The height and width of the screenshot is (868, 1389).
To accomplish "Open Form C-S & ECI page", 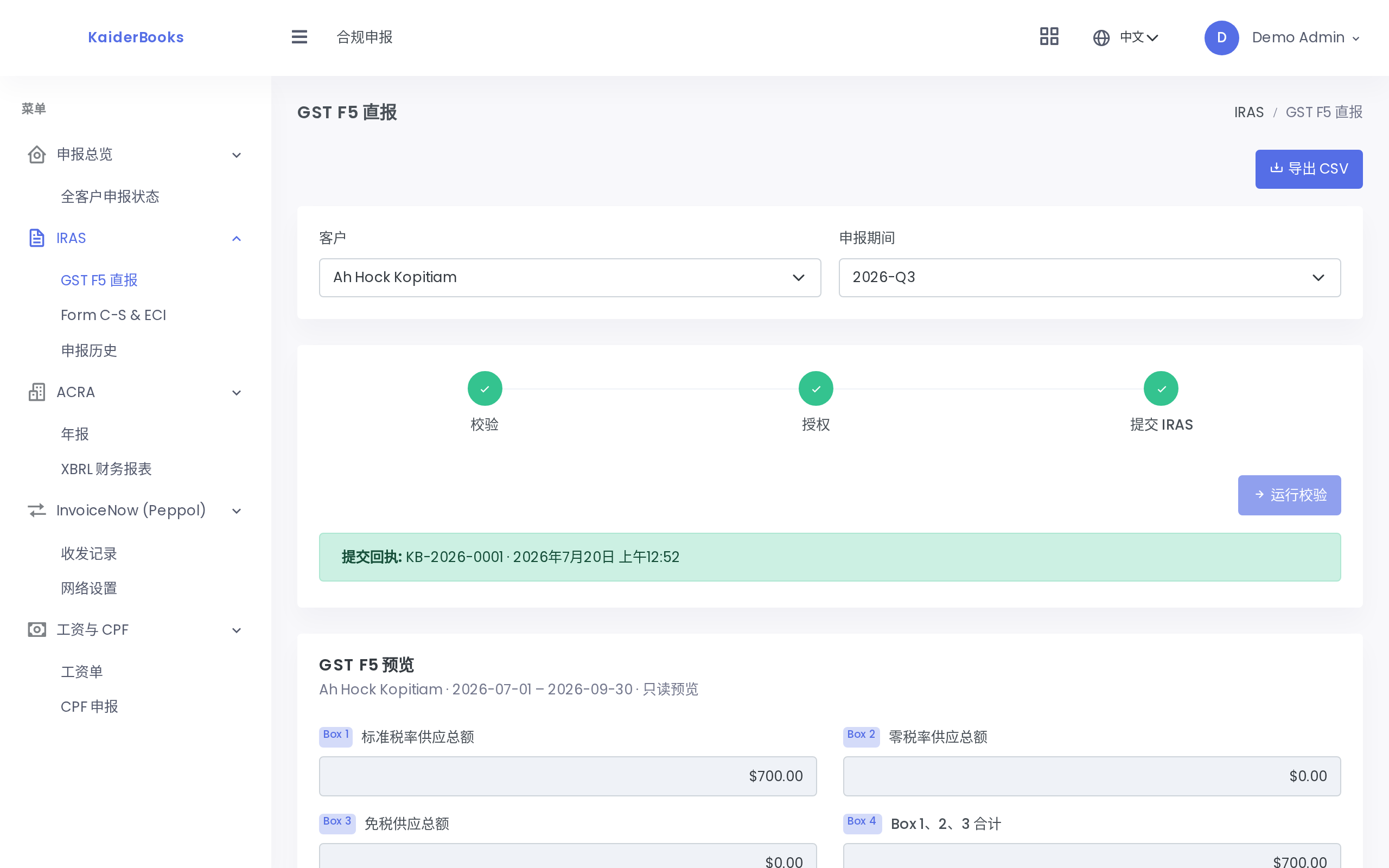I will [113, 315].
